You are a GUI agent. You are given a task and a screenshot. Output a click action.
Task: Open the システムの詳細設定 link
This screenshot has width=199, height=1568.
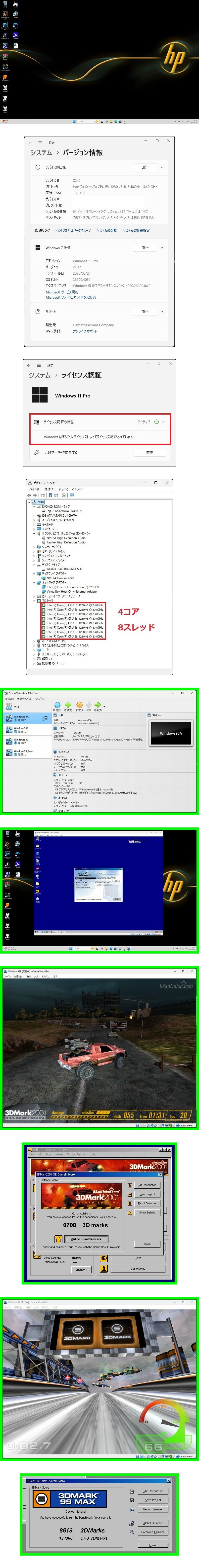(136, 231)
